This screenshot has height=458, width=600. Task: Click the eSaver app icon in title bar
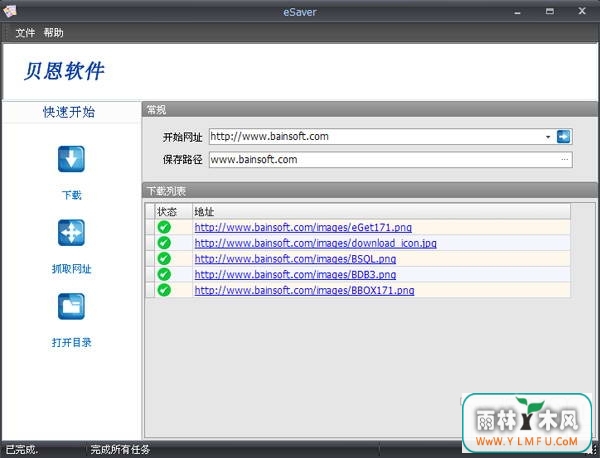click(9, 11)
